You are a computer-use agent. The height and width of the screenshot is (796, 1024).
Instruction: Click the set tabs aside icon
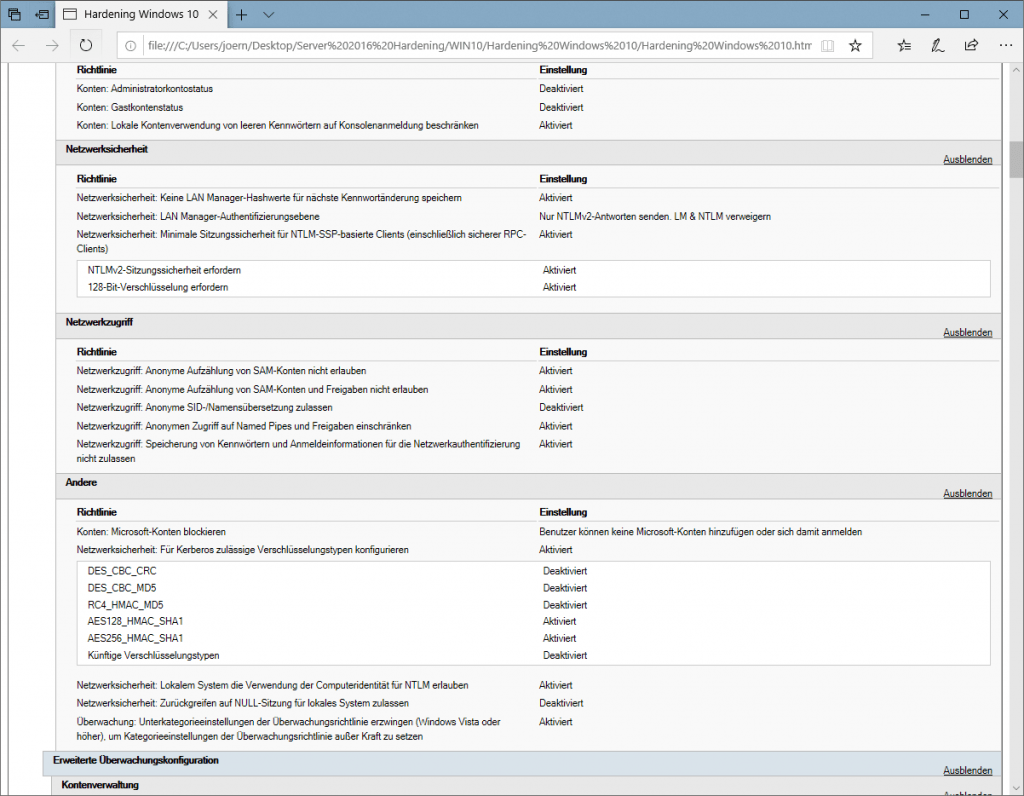[12, 14]
